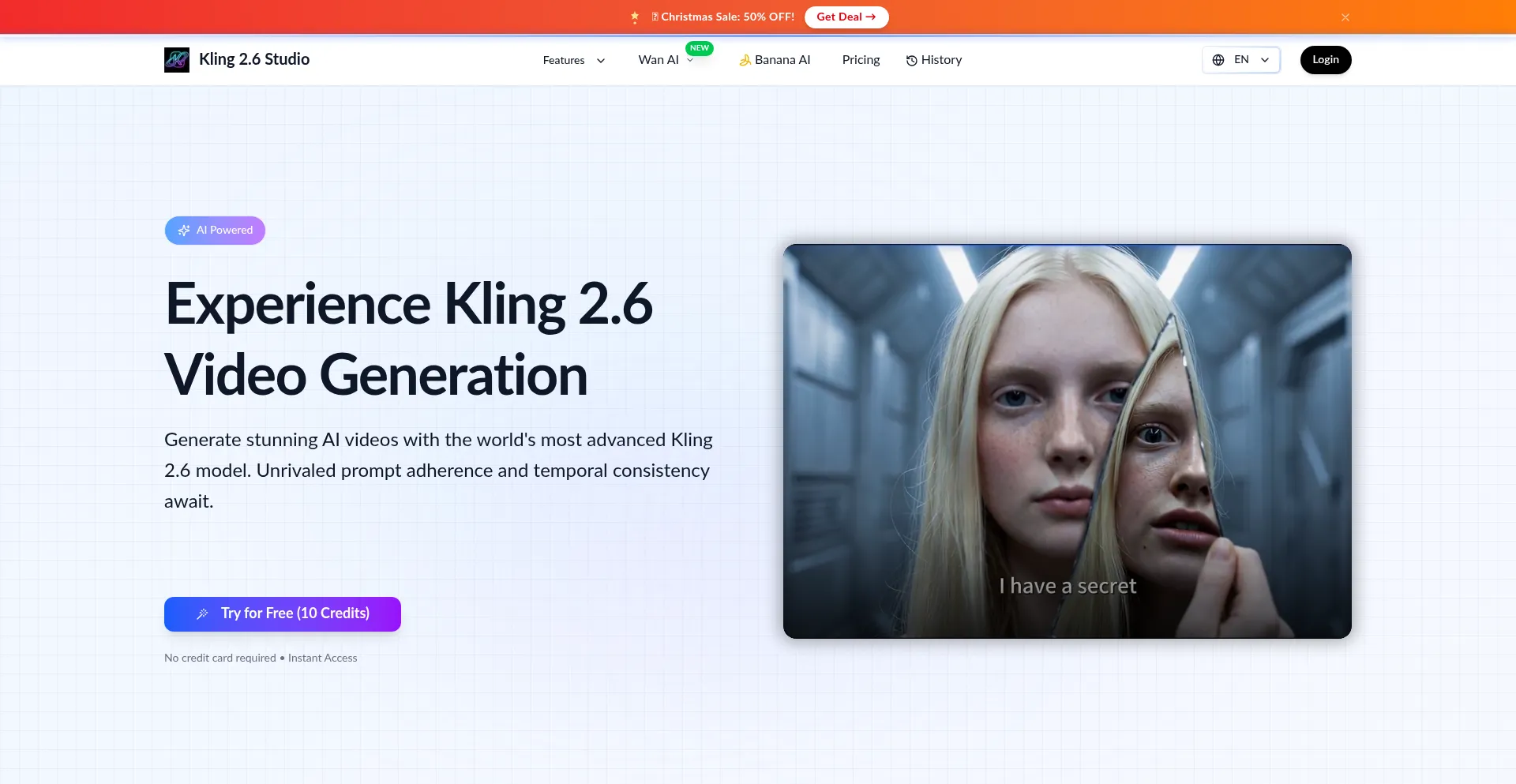1516x784 pixels.
Task: Click the Kling 2.6 Studio logo icon
Action: coord(177,59)
